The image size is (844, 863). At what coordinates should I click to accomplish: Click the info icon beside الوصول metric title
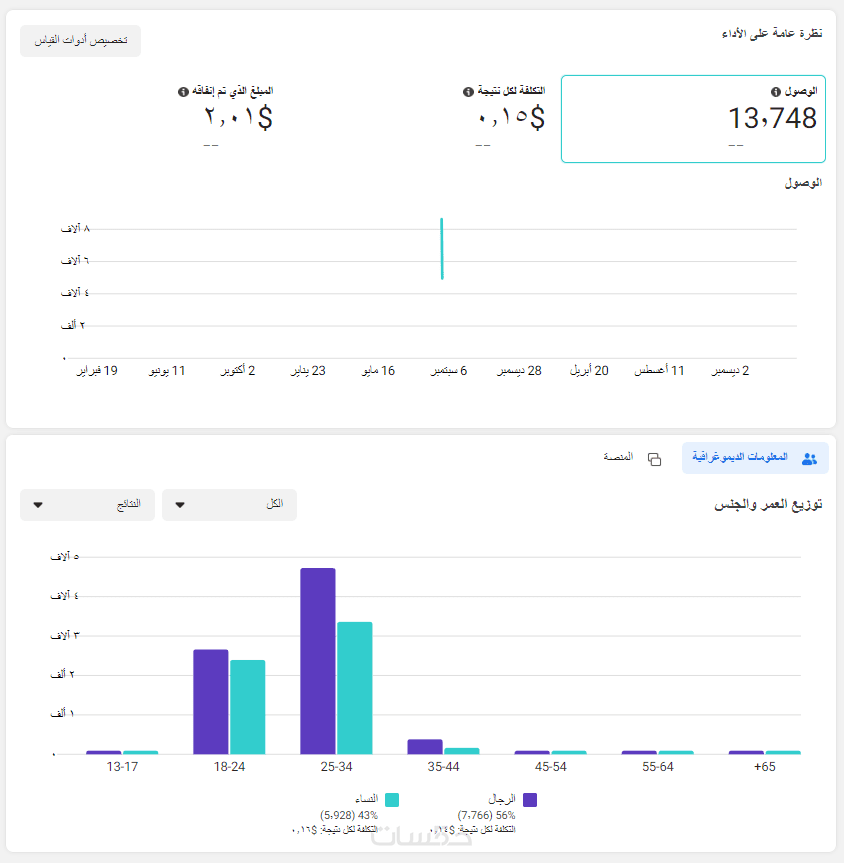pos(775,92)
